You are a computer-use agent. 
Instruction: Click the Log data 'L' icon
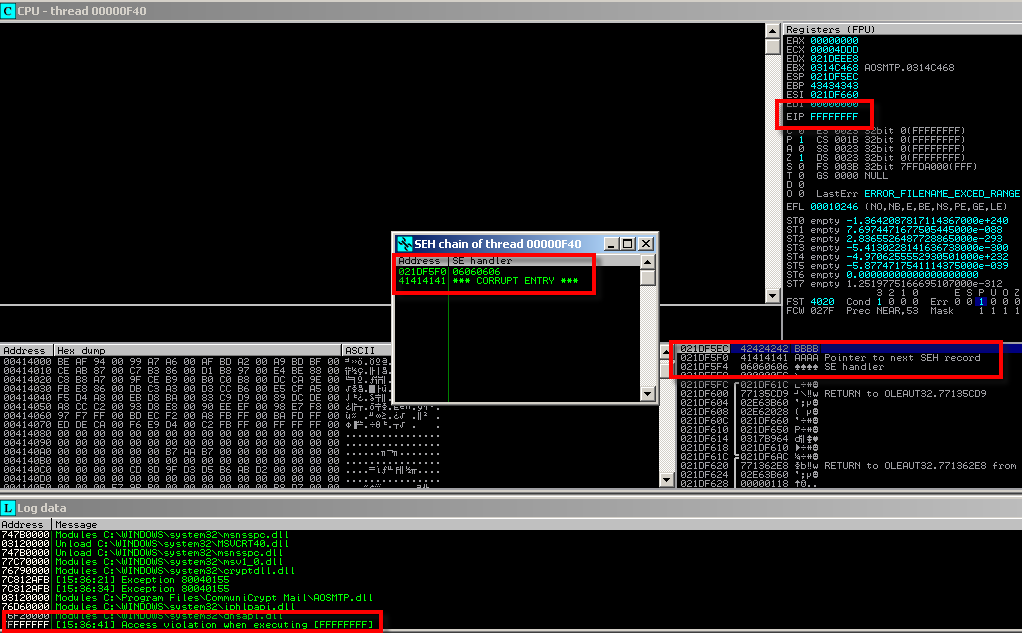click(8, 508)
